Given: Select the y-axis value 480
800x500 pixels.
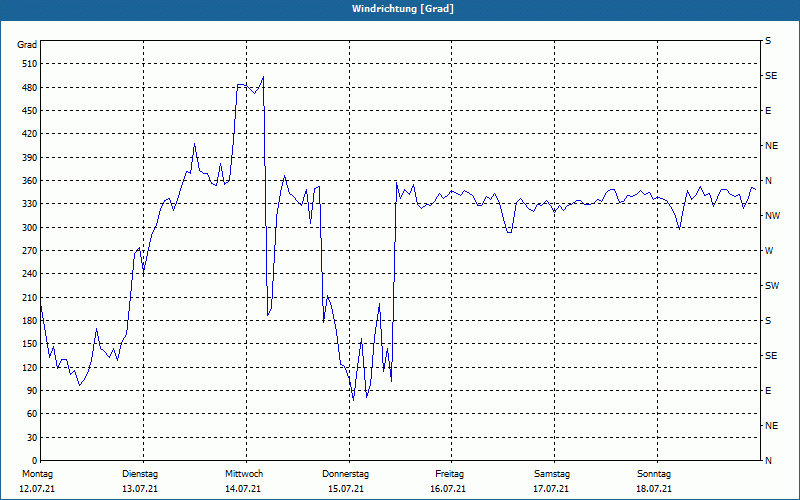Looking at the screenshot, I should [30, 88].
